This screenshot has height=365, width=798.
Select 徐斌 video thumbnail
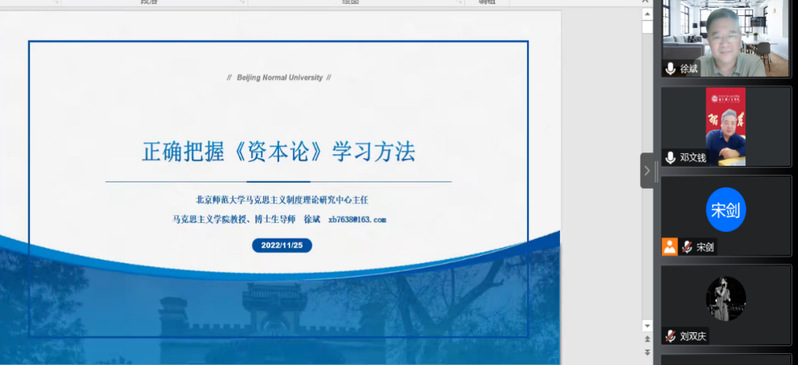(x=726, y=38)
